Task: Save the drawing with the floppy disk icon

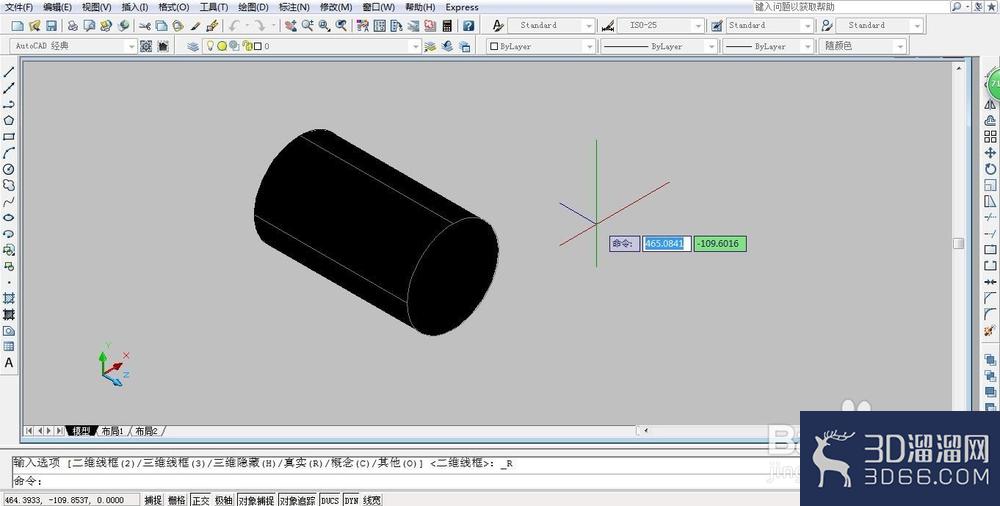Action: pos(51,26)
